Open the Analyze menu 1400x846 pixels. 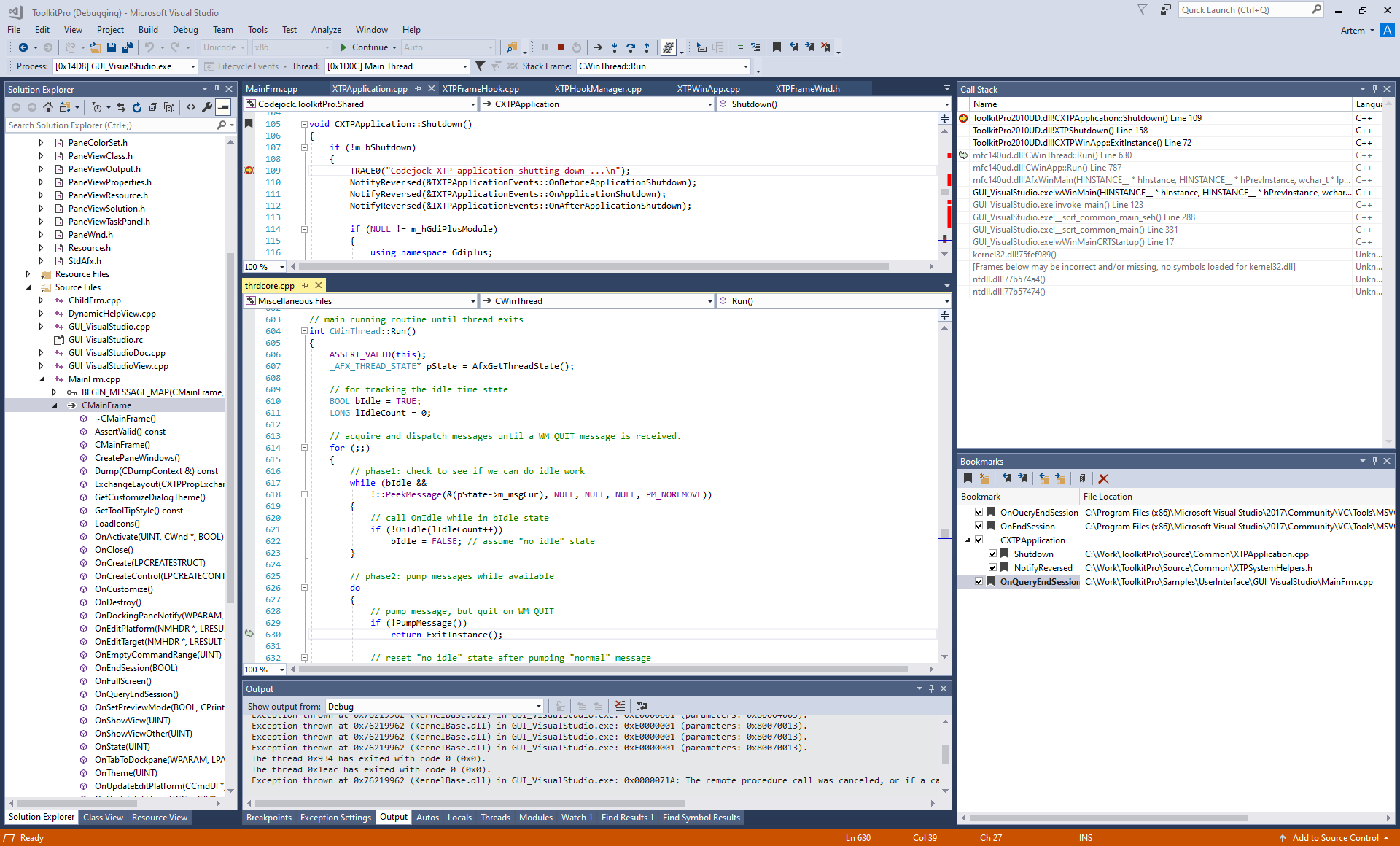tap(326, 30)
